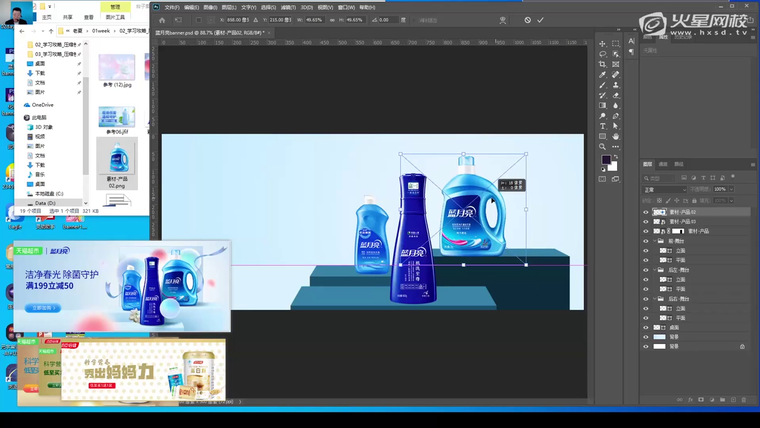Select the Move tool in the toolbox
The image size is (760, 428).
click(x=603, y=44)
